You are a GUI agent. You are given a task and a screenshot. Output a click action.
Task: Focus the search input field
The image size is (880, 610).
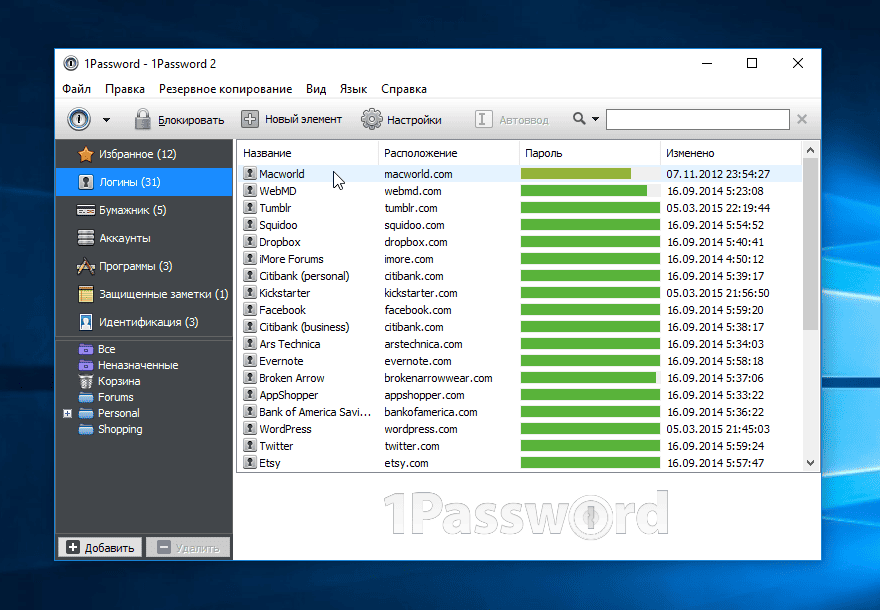tap(698, 120)
